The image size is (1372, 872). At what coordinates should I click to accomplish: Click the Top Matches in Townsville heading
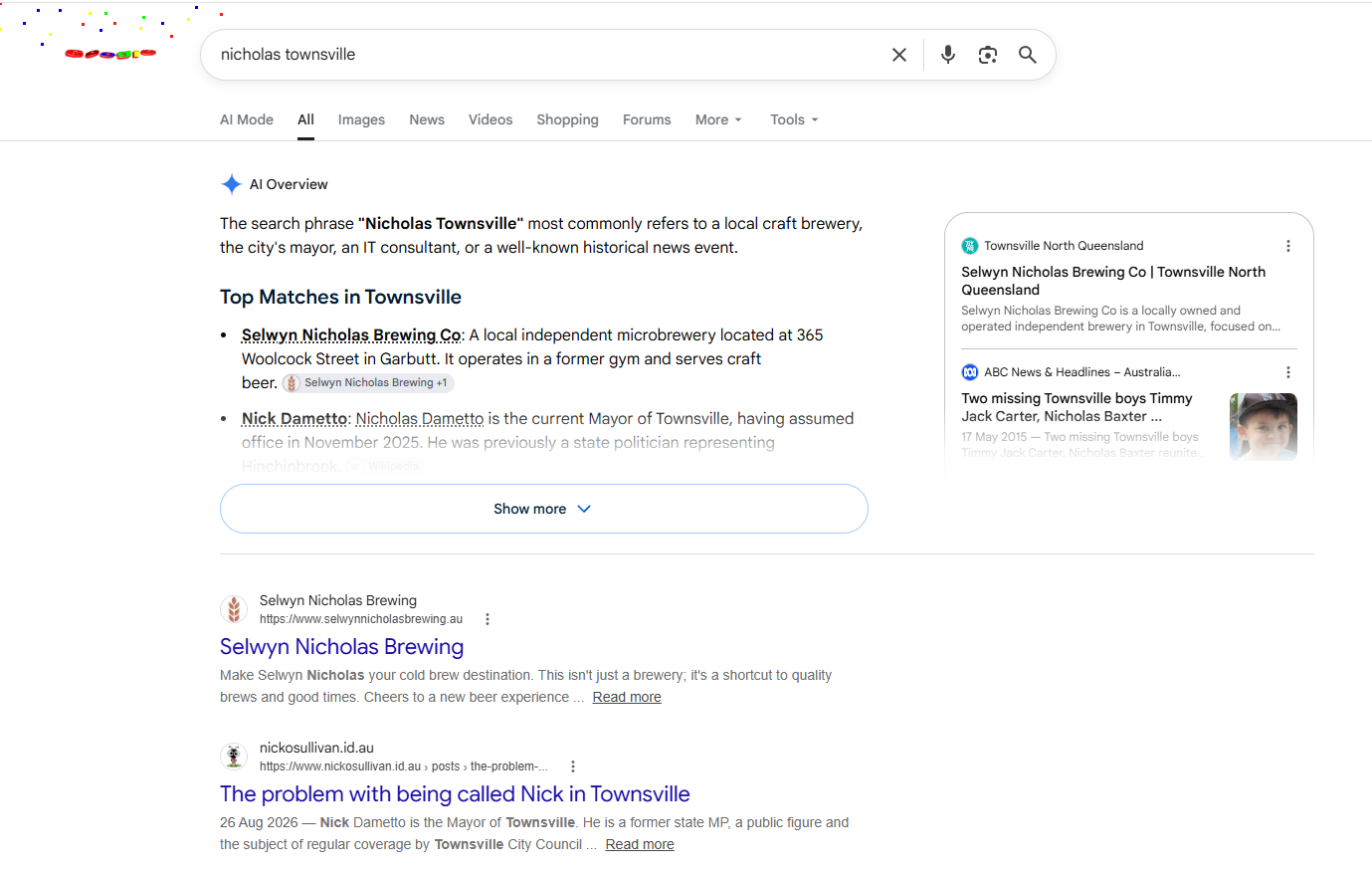click(x=340, y=297)
